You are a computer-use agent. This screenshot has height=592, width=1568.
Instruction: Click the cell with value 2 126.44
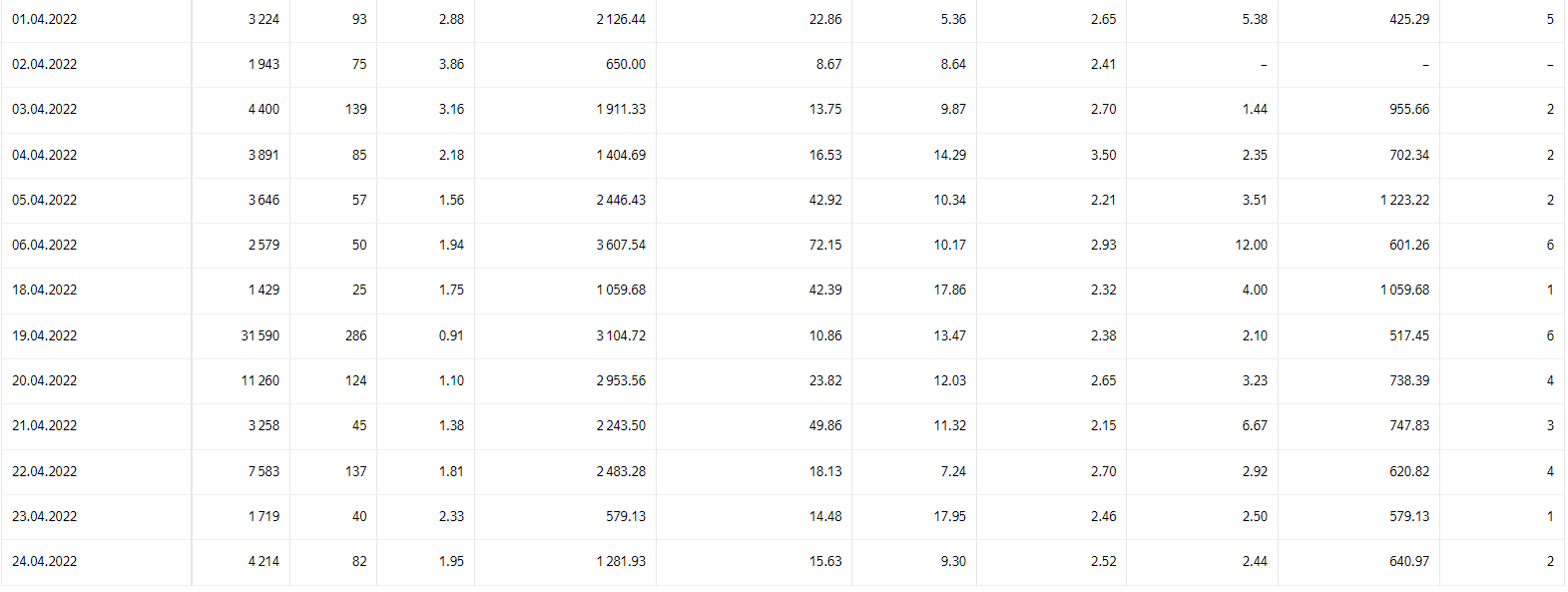[621, 19]
